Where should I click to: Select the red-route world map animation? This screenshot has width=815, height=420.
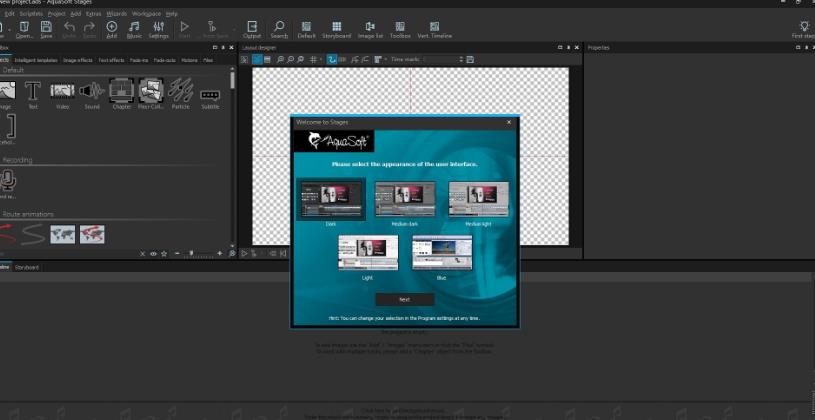(x=92, y=234)
